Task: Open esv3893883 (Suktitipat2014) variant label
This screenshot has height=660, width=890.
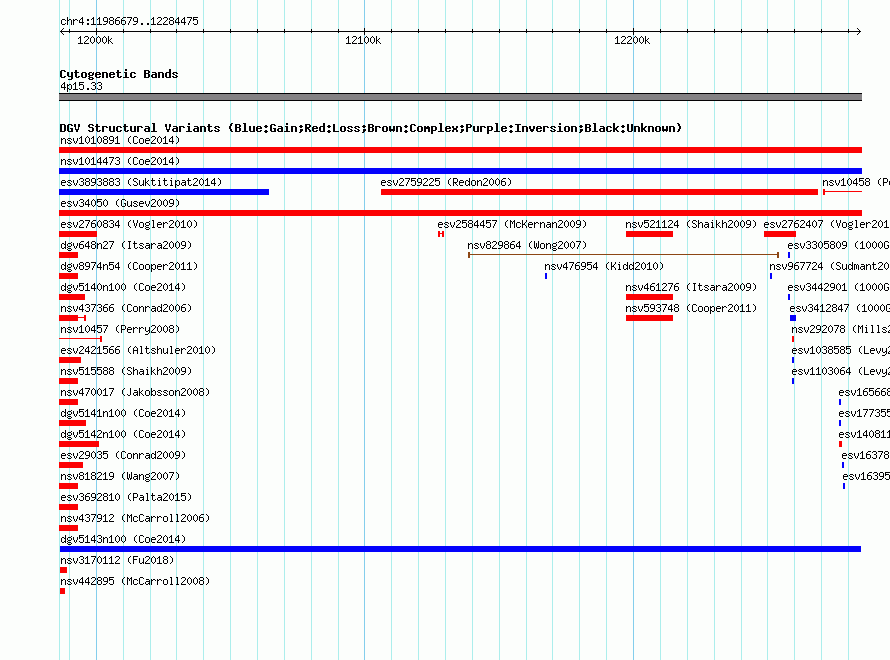Action: coord(141,182)
